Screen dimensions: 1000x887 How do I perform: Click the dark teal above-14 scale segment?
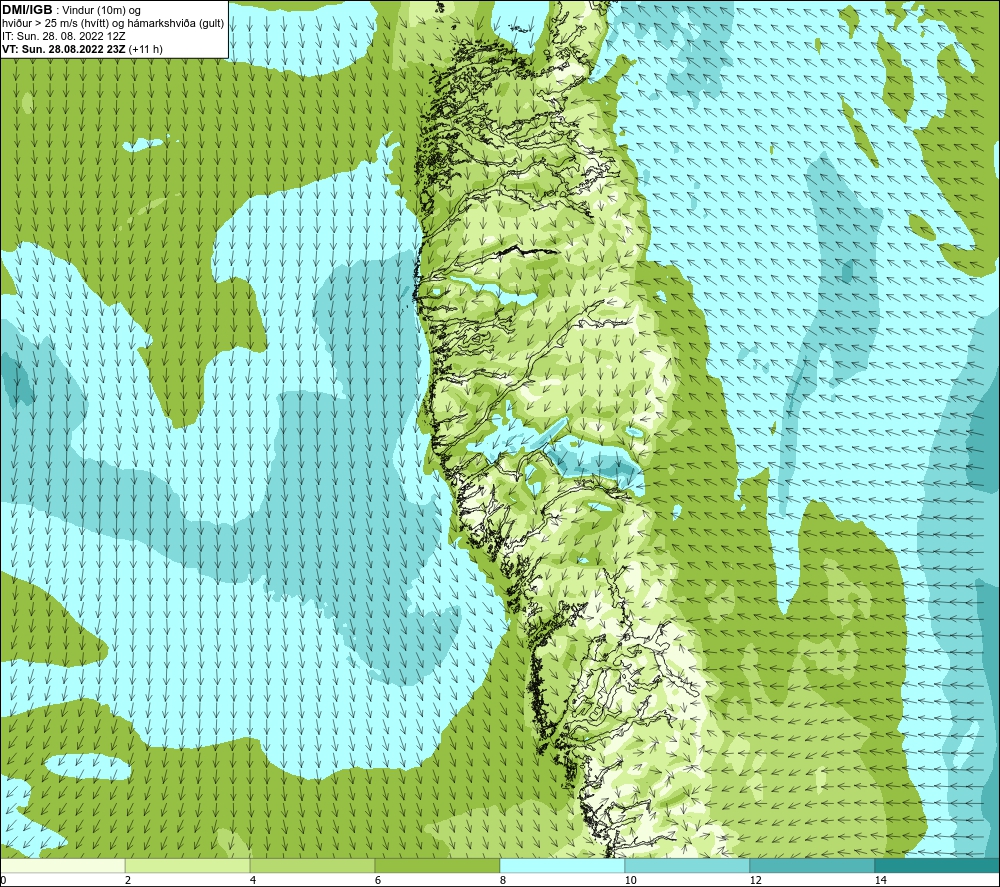point(937,866)
